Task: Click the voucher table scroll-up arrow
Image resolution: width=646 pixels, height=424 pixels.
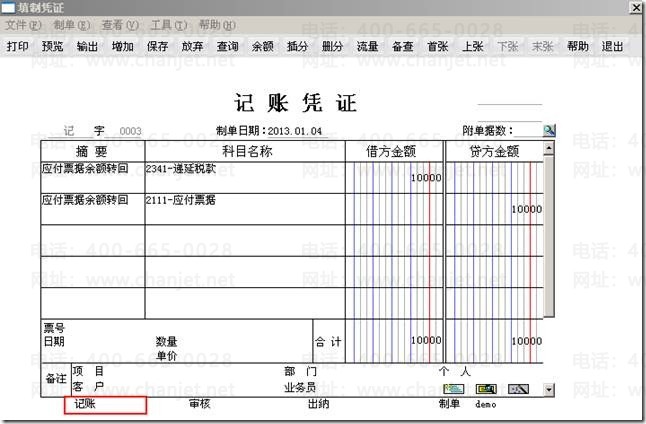Action: click(548, 148)
